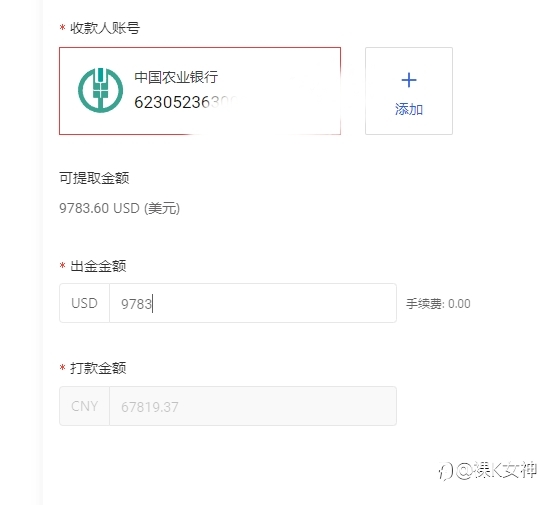The image size is (543, 505).
Task: Click the USD currency prefix box
Action: (84, 303)
